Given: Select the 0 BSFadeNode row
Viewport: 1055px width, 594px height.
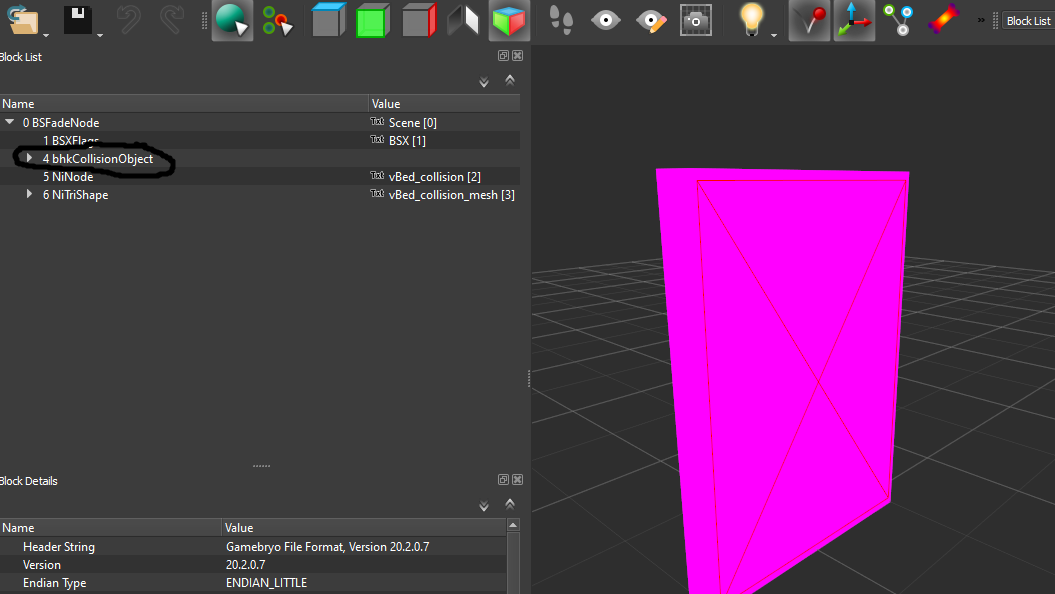Looking at the screenshot, I should (x=260, y=122).
